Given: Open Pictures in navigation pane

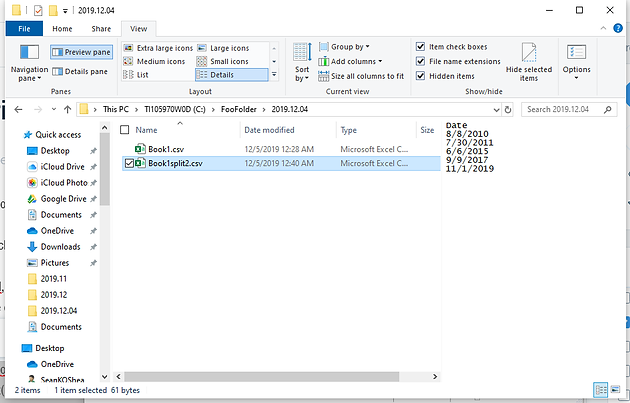Looking at the screenshot, I should 55,263.
